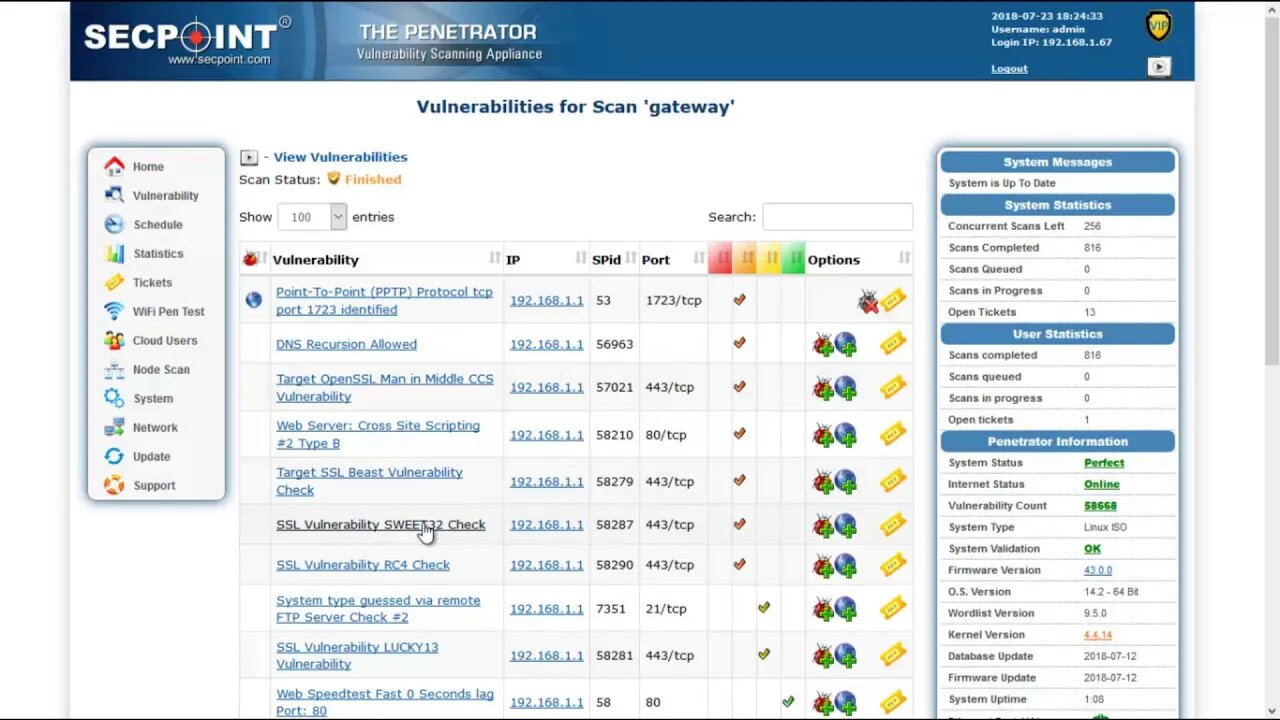Sort by the Port column header
Image resolution: width=1280 pixels, height=720 pixels.
(x=673, y=259)
